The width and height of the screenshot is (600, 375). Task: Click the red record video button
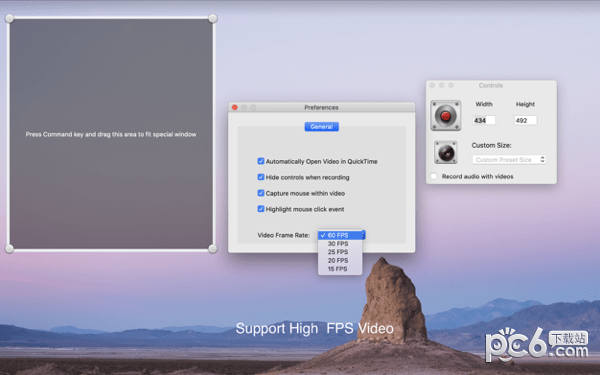pyautogui.click(x=445, y=116)
